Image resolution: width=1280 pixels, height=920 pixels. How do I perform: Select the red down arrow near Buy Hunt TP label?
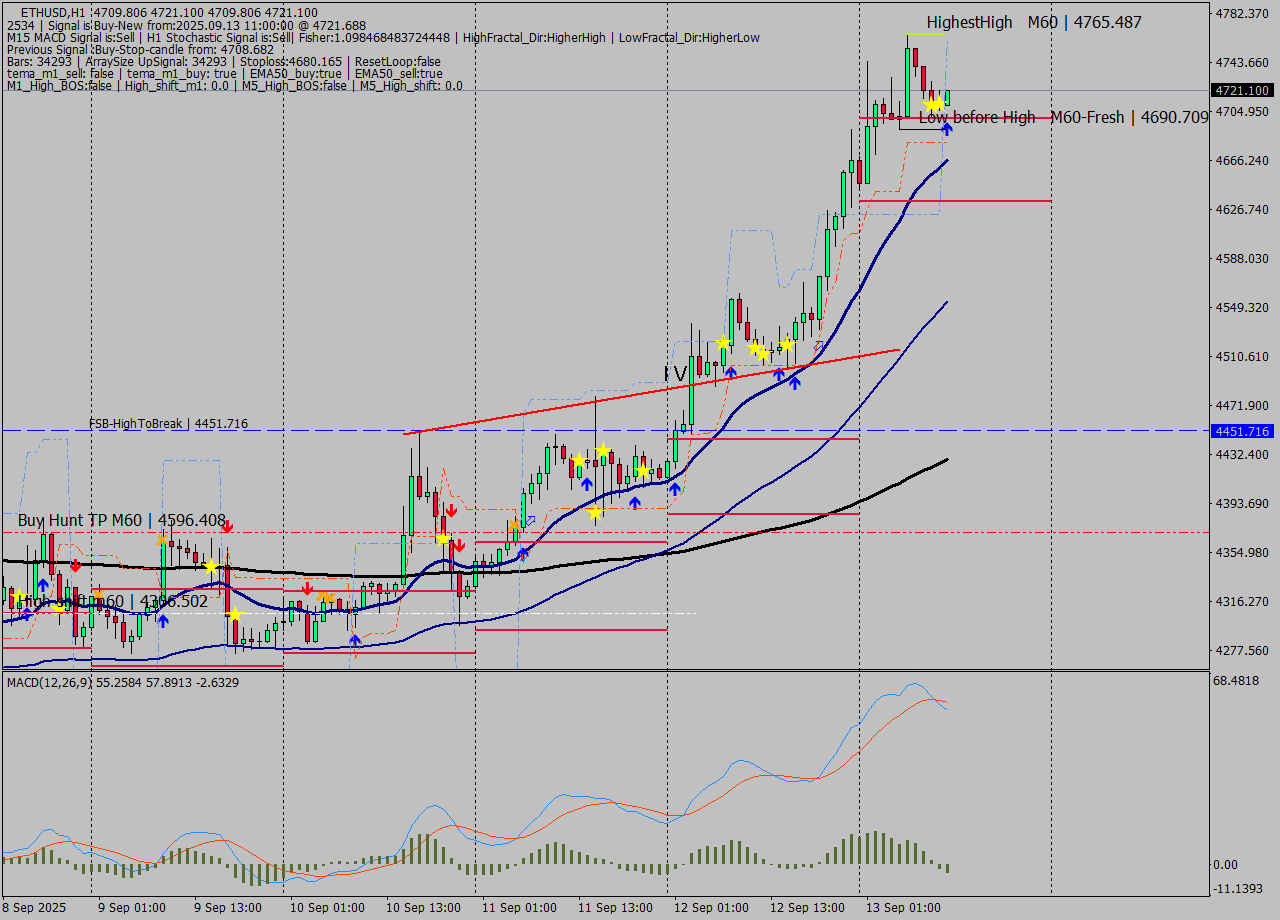(x=228, y=525)
